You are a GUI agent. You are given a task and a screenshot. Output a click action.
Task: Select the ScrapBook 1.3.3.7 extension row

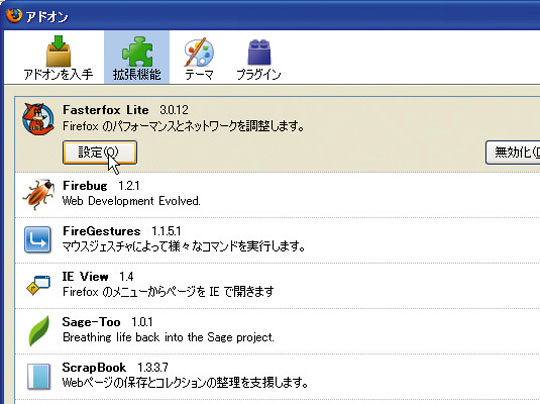pyautogui.click(x=277, y=376)
